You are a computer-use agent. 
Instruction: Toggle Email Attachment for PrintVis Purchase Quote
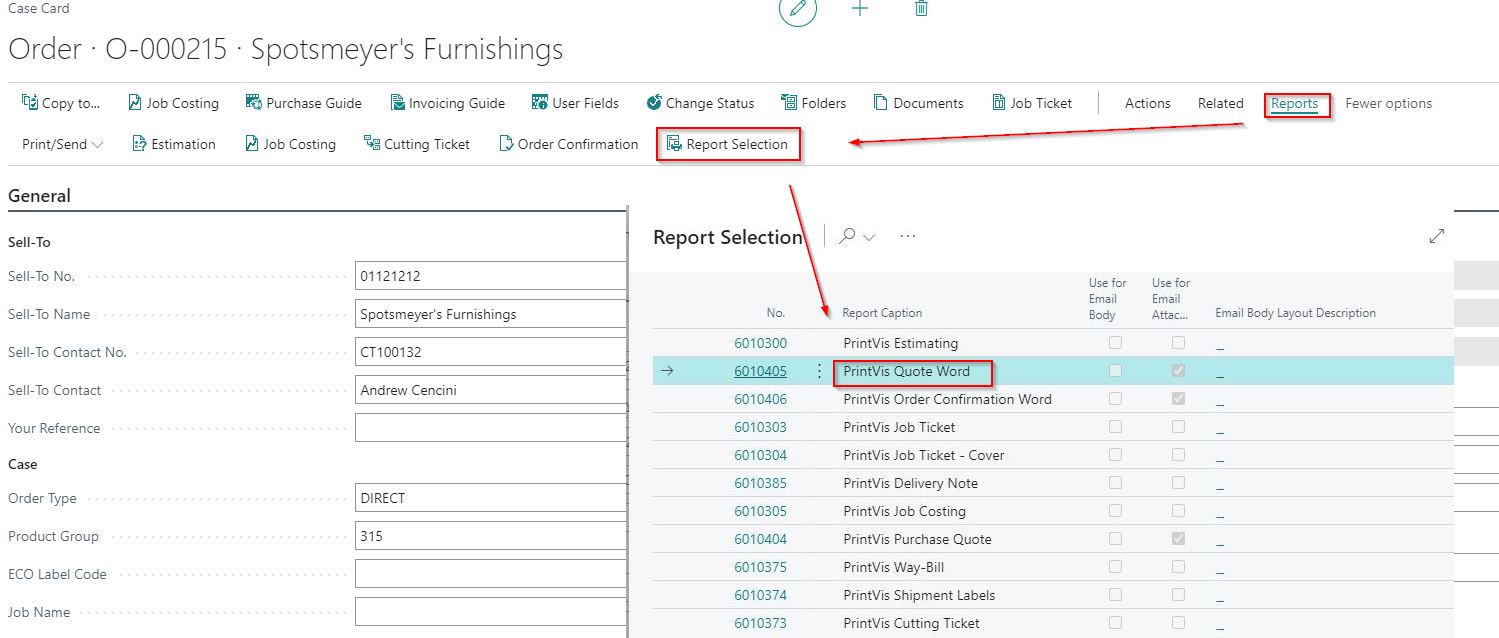1178,538
